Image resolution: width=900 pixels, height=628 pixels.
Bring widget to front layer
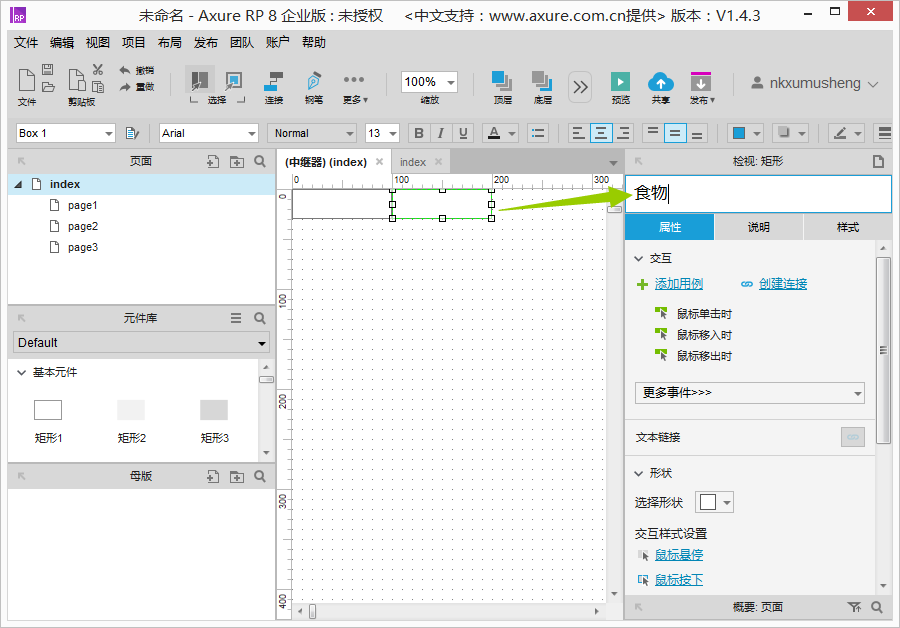tap(502, 81)
